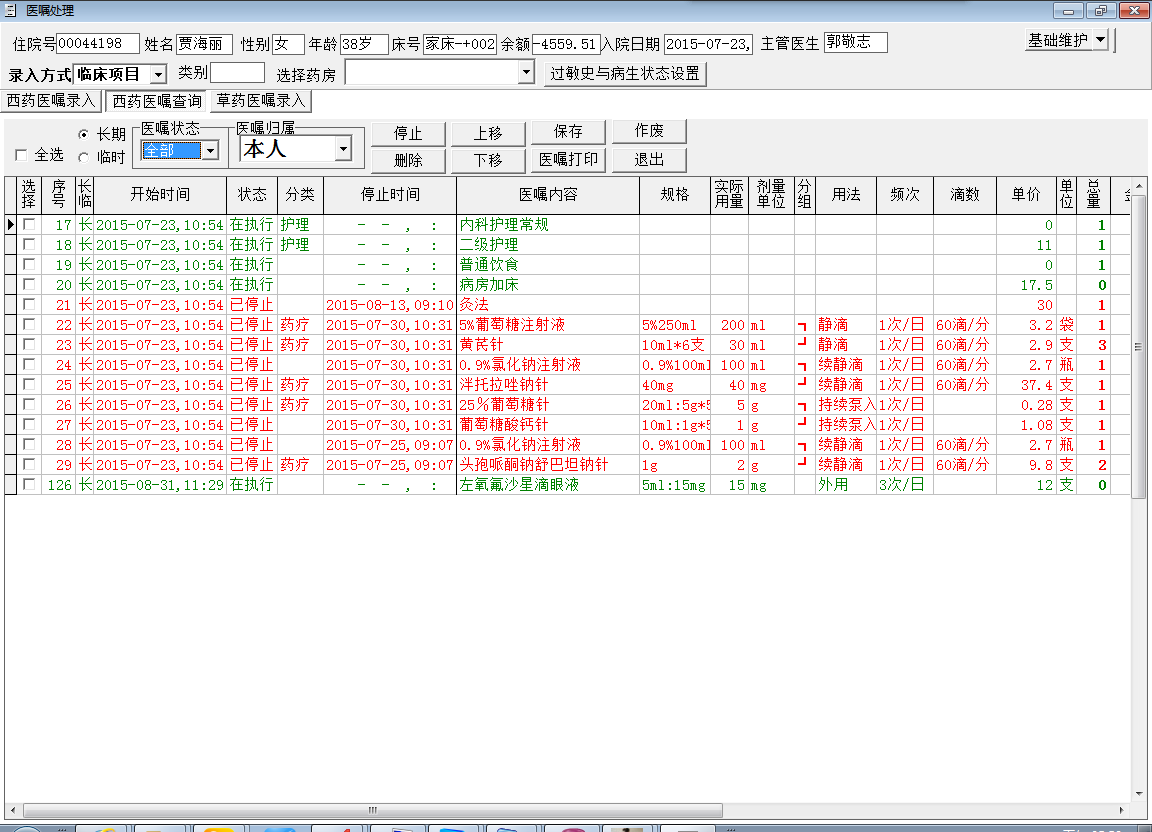Select the 内科护理常规 order cell
The image size is (1152, 832).
pyautogui.click(x=548, y=224)
